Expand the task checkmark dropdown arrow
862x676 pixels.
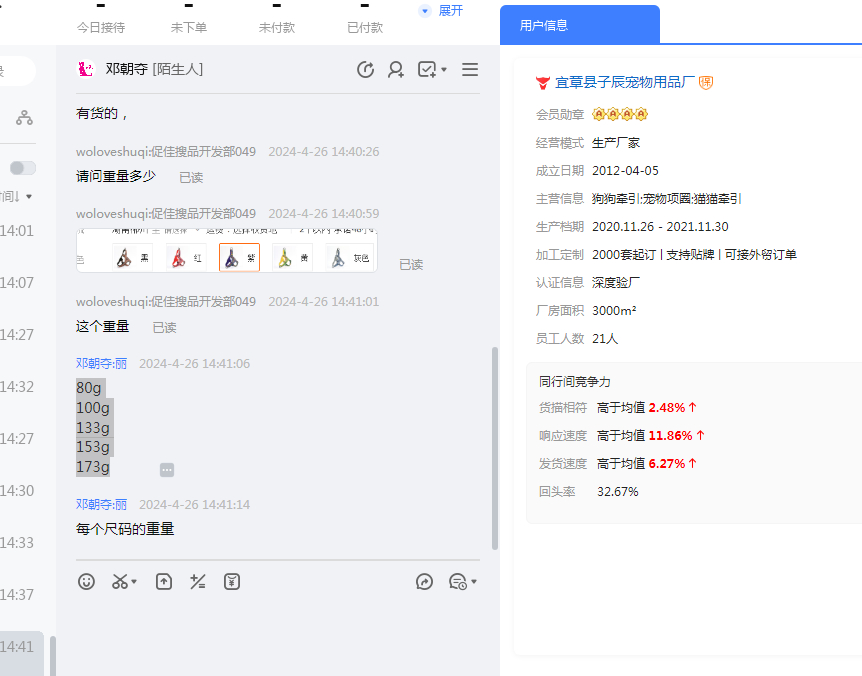pyautogui.click(x=444, y=70)
